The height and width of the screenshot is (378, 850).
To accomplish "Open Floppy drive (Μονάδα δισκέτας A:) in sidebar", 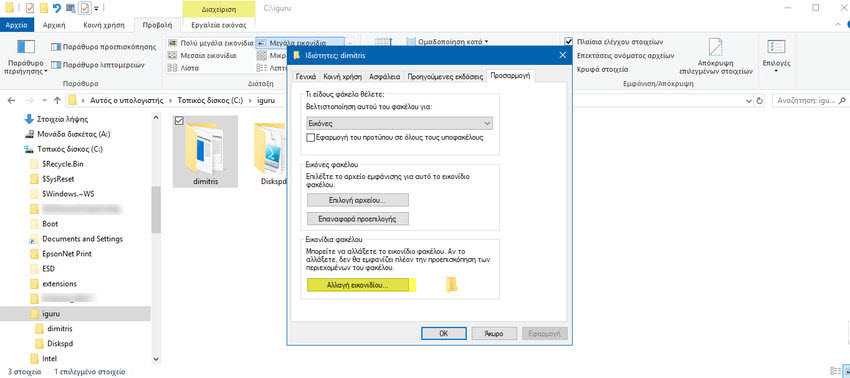I will 67,134.
